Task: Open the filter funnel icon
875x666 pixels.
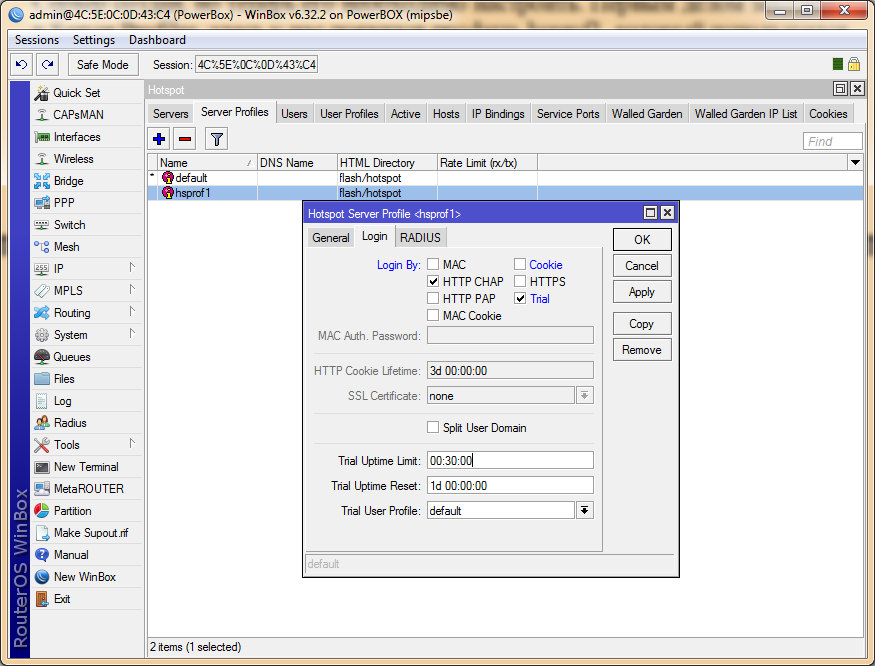Action: pos(216,139)
